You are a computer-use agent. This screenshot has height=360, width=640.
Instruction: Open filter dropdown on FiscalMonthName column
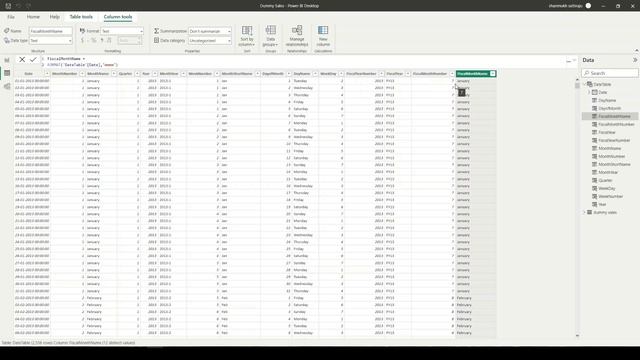click(x=493, y=74)
